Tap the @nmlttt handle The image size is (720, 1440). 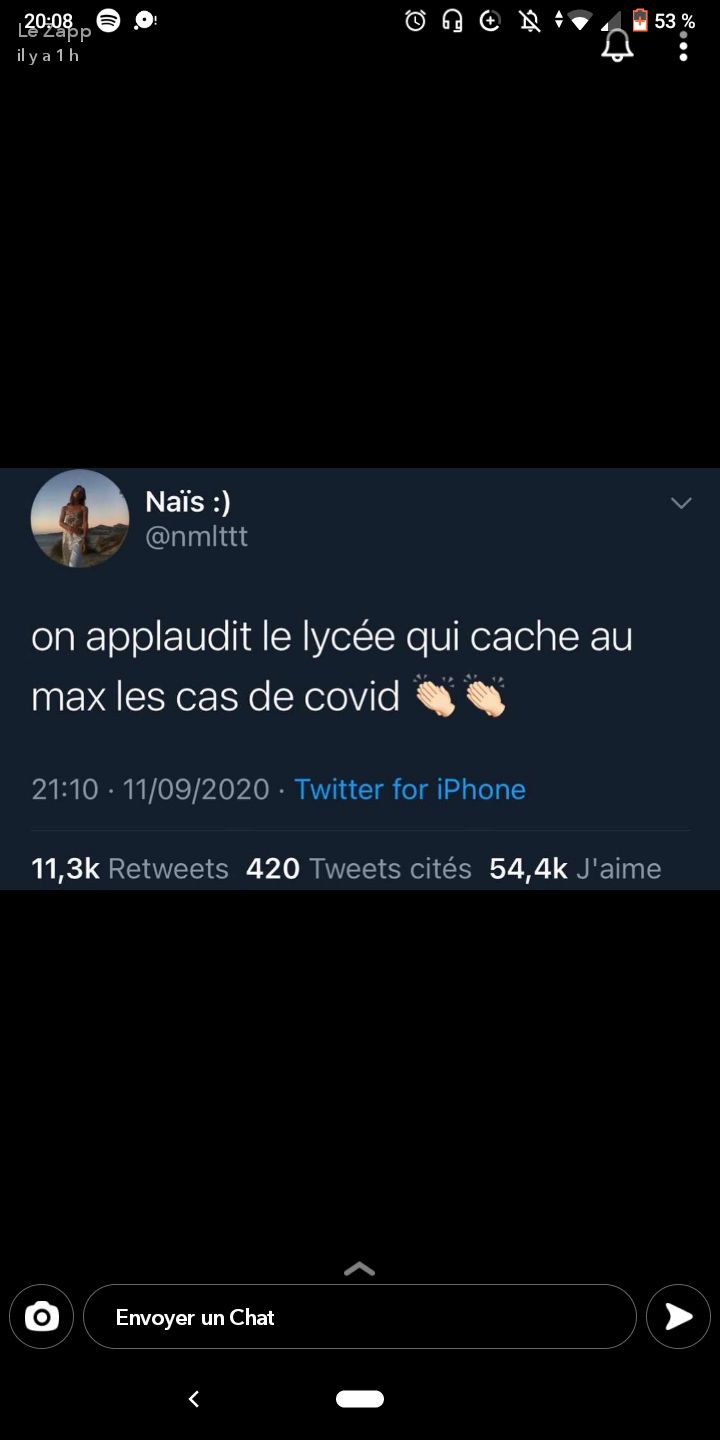pos(197,537)
